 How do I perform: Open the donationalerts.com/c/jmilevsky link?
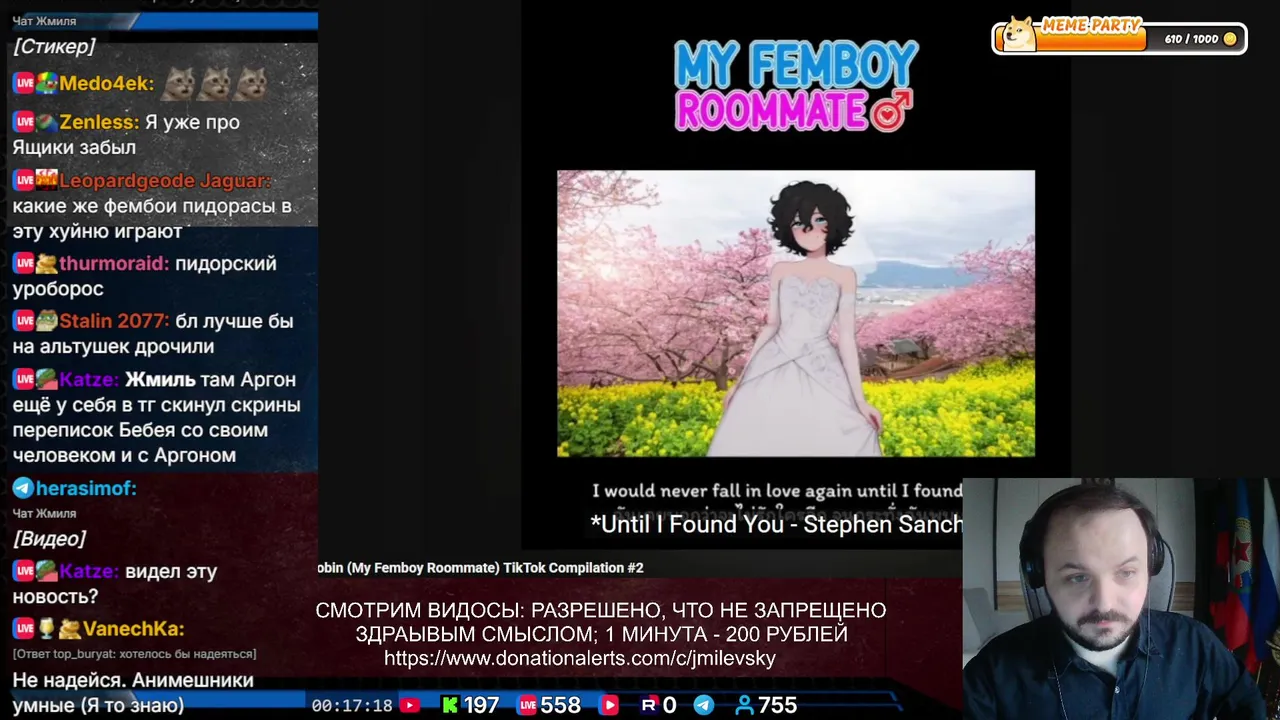click(x=580, y=658)
